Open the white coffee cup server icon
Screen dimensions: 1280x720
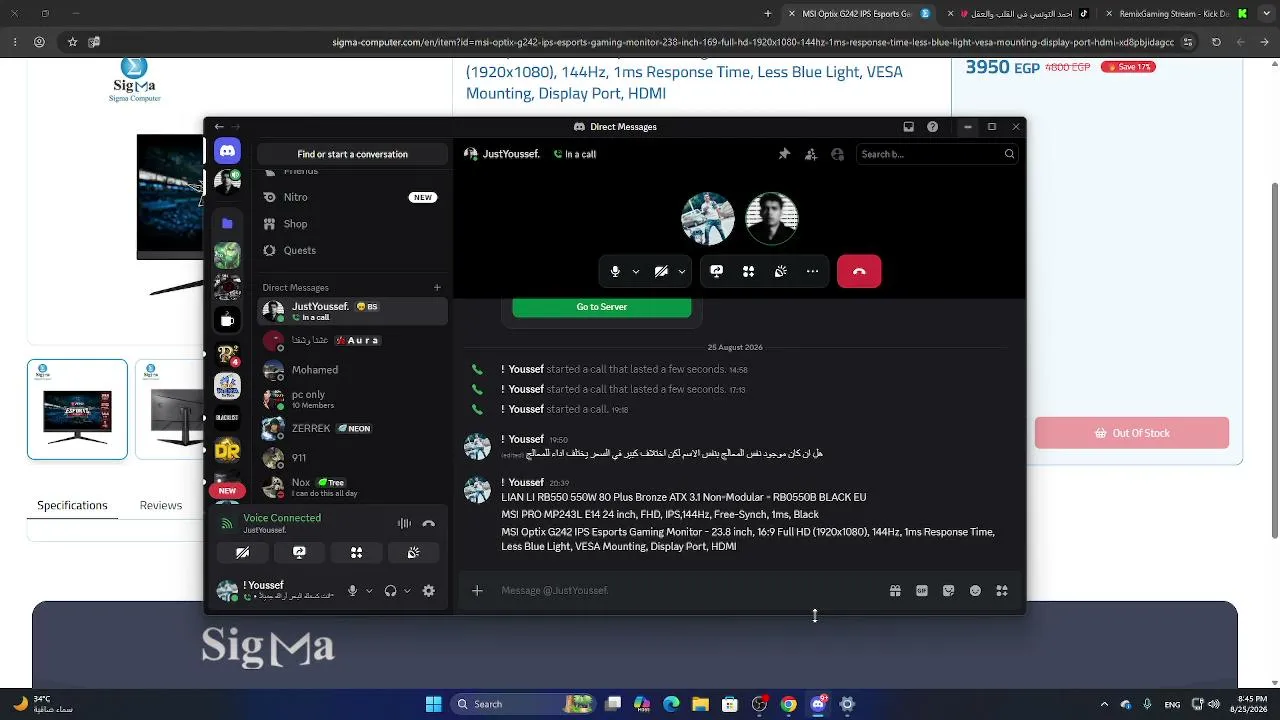coord(227,320)
